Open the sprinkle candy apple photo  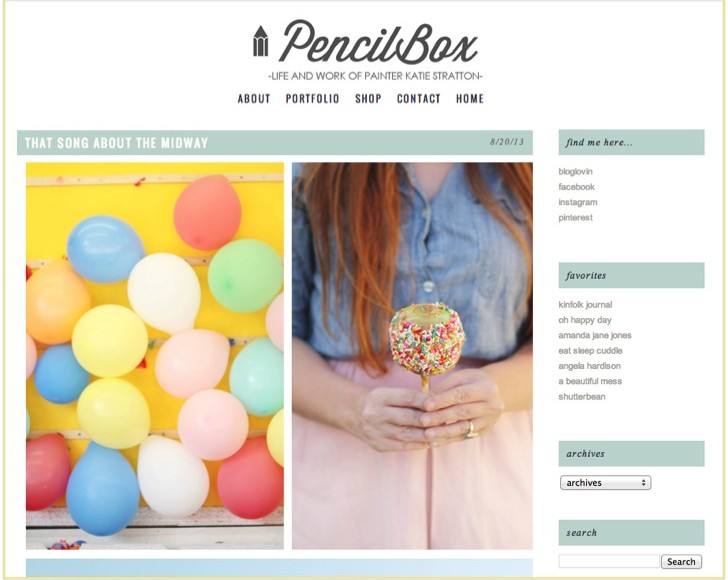click(412, 356)
